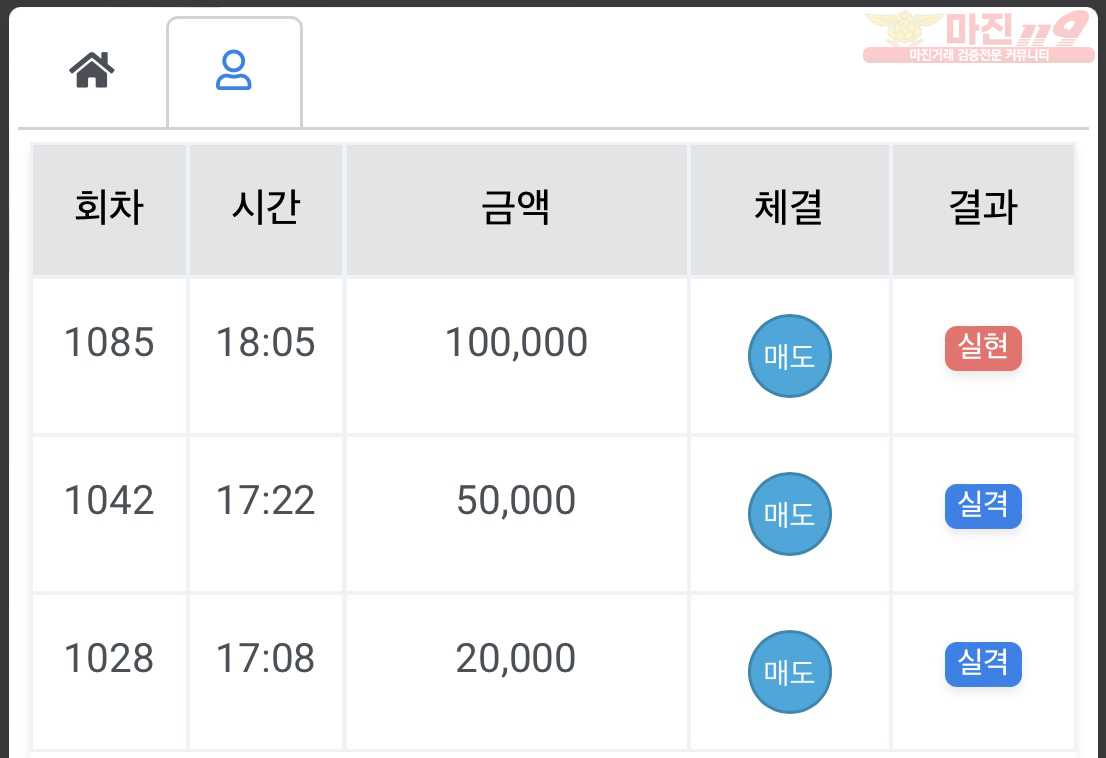Select round number 1085 cell
The height and width of the screenshot is (758, 1106).
[x=109, y=356]
